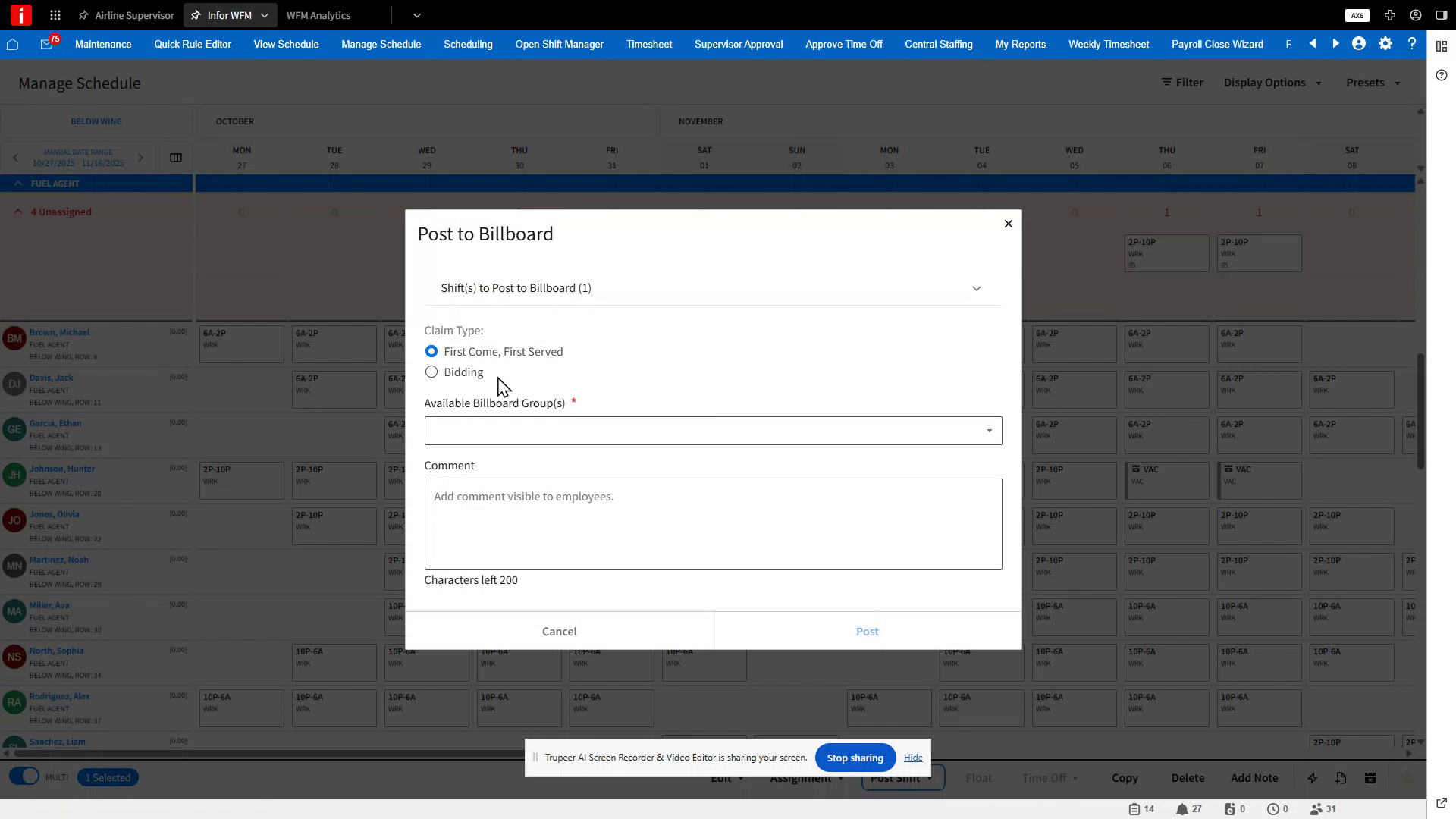Click Stop sharing in the screen recorder banner
Image resolution: width=1456 pixels, height=819 pixels.
[855, 757]
